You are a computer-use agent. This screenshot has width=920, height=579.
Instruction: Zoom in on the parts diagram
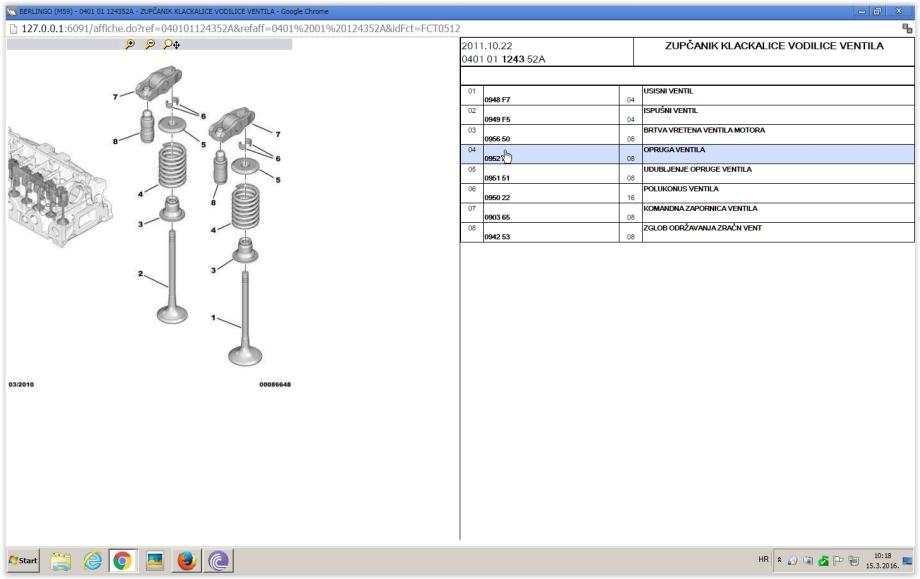[x=130, y=44]
